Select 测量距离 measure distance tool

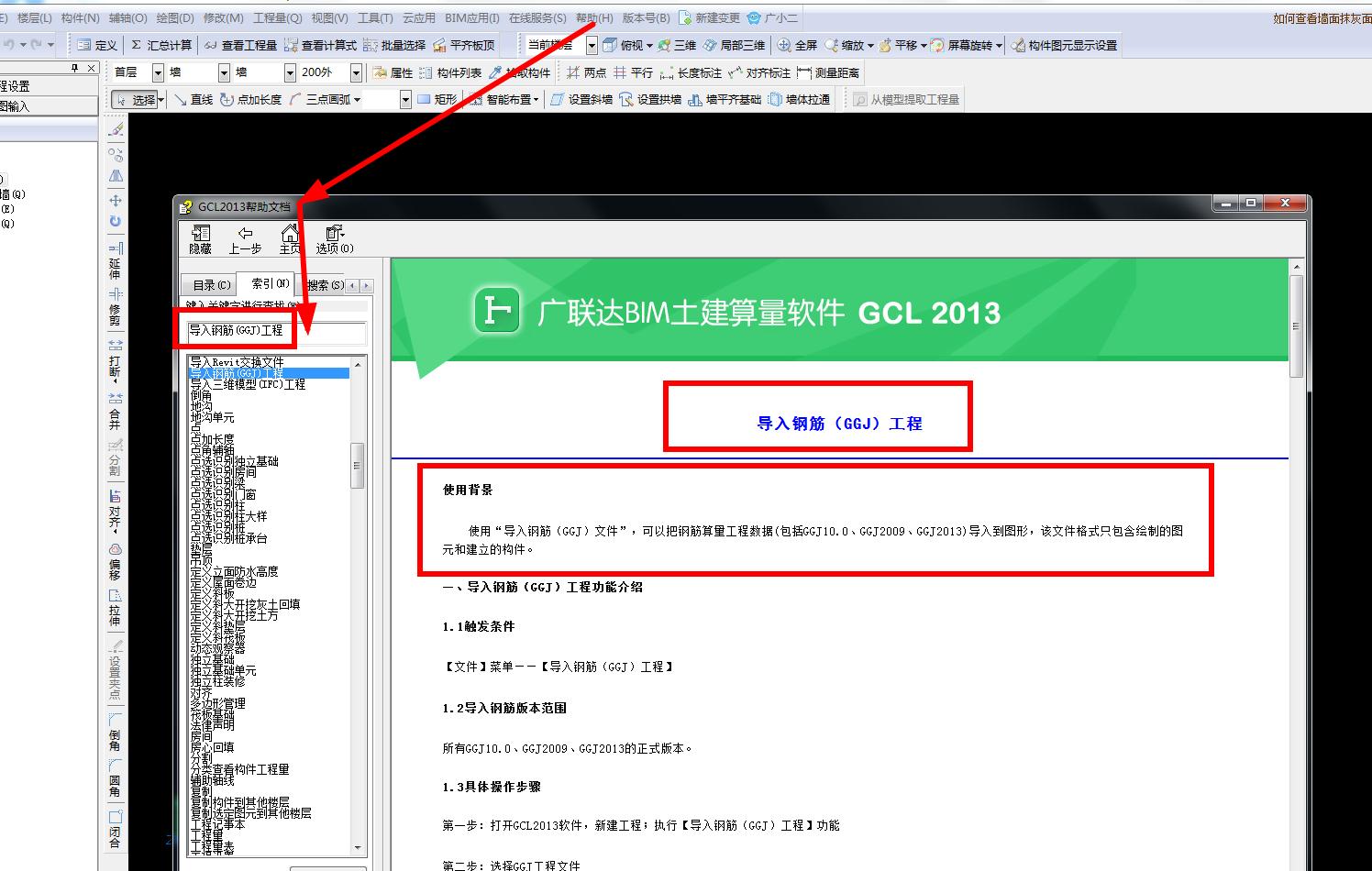[828, 72]
